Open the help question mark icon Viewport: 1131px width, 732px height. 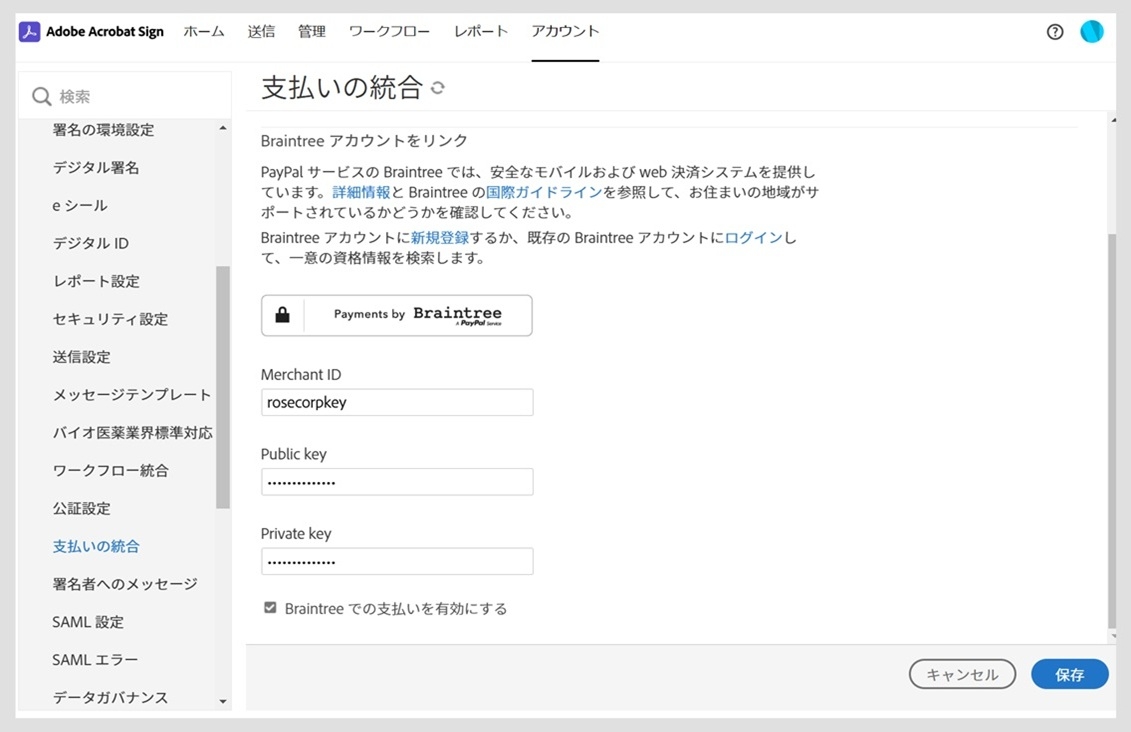pyautogui.click(x=1054, y=31)
